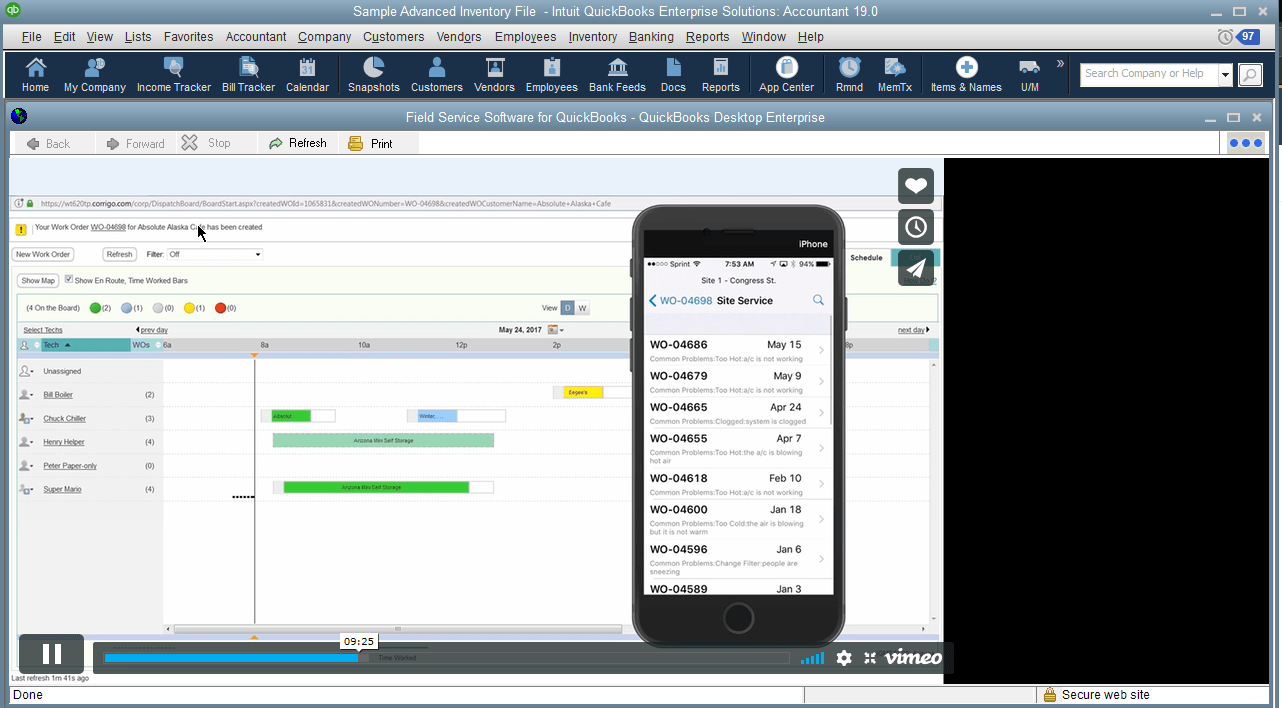Screen dimensions: 1282x708
Task: Open the Rmnd reminders icon
Action: (x=849, y=75)
